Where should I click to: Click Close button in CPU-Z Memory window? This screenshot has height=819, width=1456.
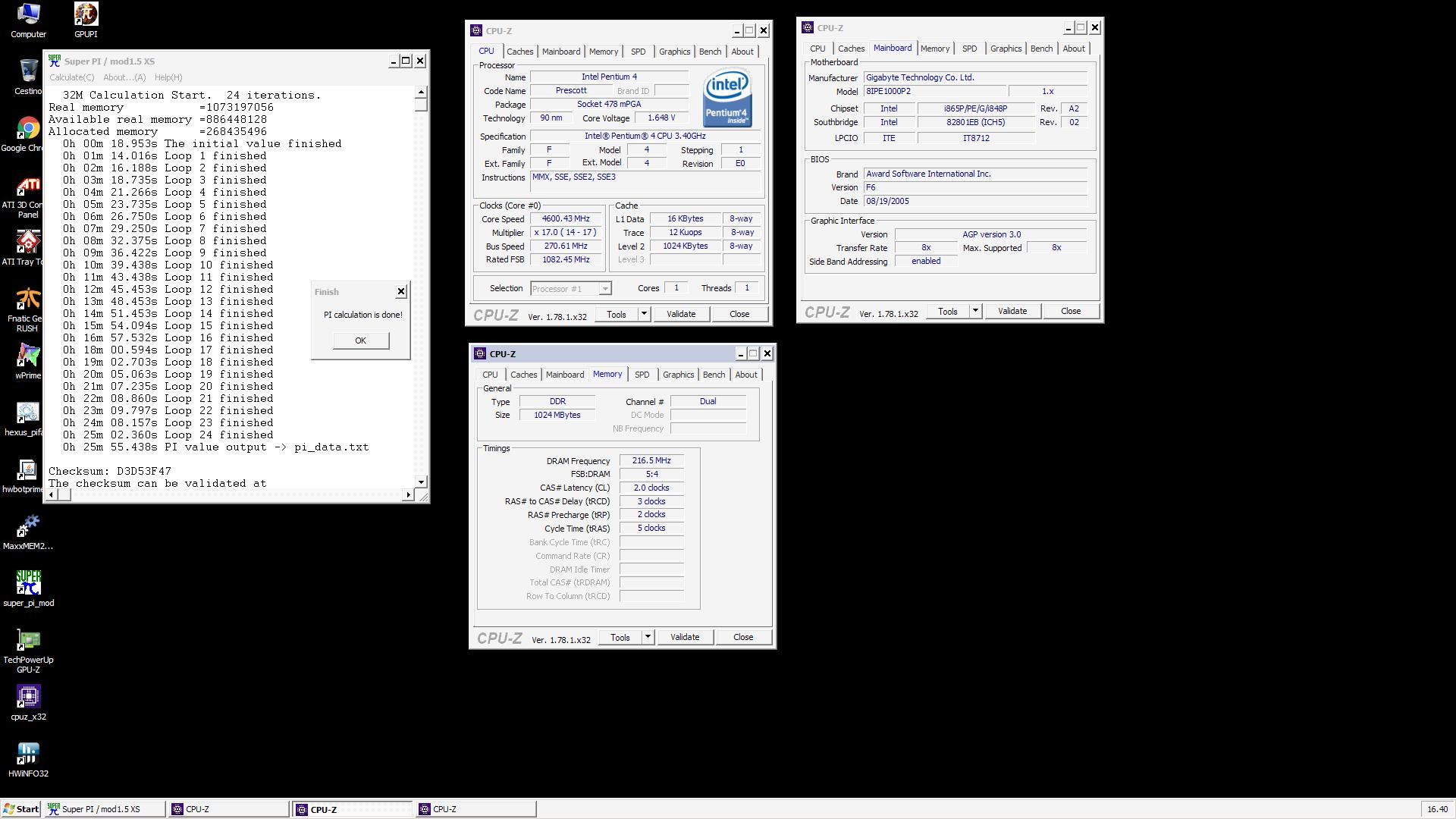click(743, 637)
